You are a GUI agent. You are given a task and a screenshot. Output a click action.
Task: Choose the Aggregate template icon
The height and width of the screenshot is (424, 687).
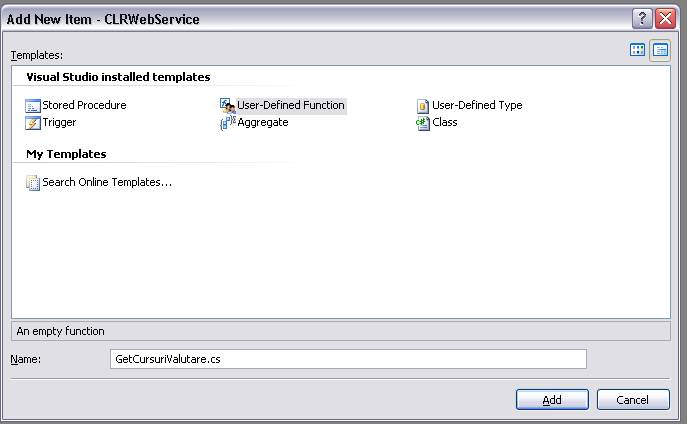click(x=228, y=123)
